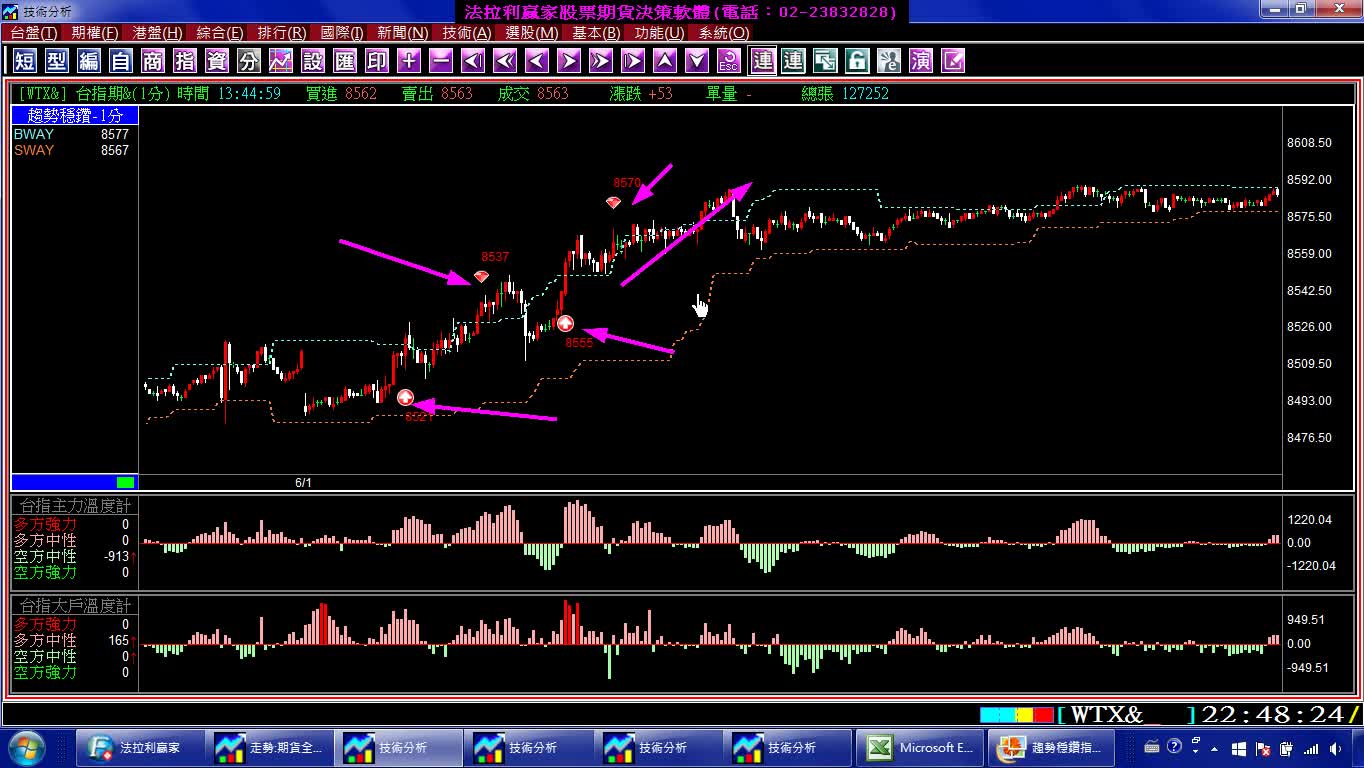
Task: Step forward with the single right arrow icon
Action: (x=569, y=61)
